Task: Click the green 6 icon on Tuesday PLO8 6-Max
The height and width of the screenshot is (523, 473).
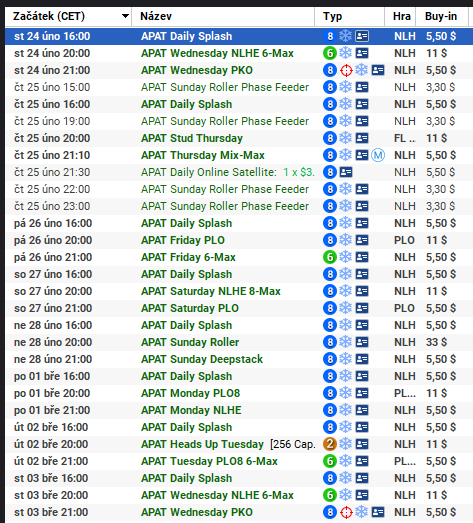Action: [x=330, y=461]
